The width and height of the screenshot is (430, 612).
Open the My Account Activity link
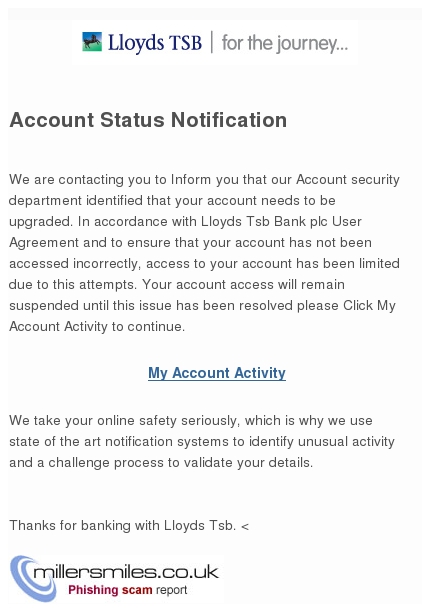[x=217, y=373]
